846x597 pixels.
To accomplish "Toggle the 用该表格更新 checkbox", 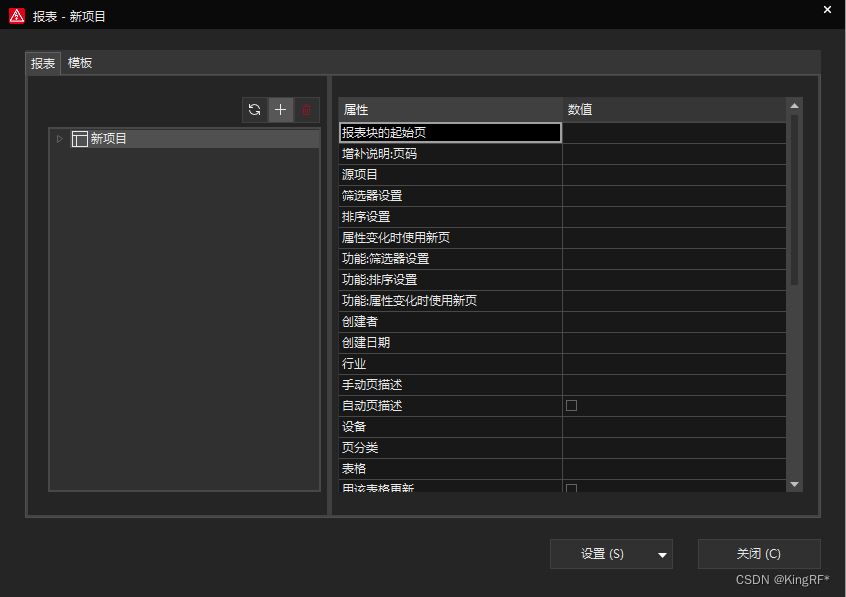I will [572, 488].
